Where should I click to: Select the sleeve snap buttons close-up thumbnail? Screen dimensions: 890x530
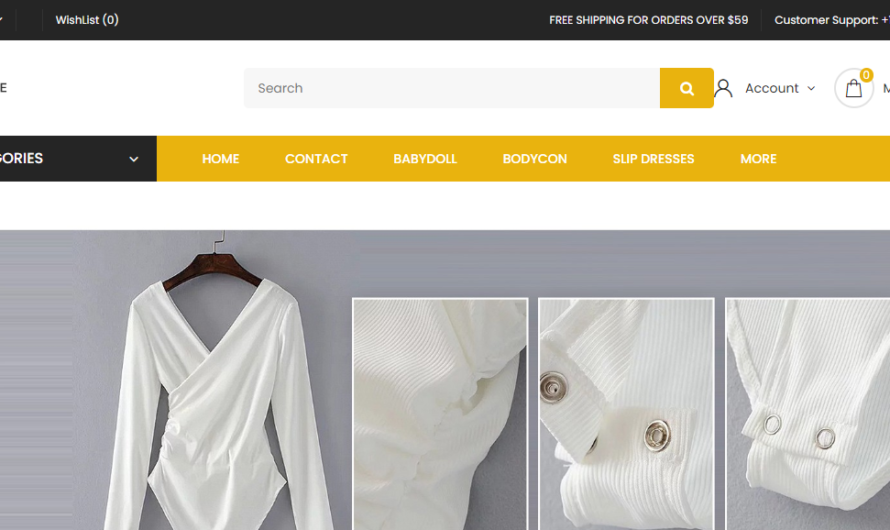click(626, 414)
